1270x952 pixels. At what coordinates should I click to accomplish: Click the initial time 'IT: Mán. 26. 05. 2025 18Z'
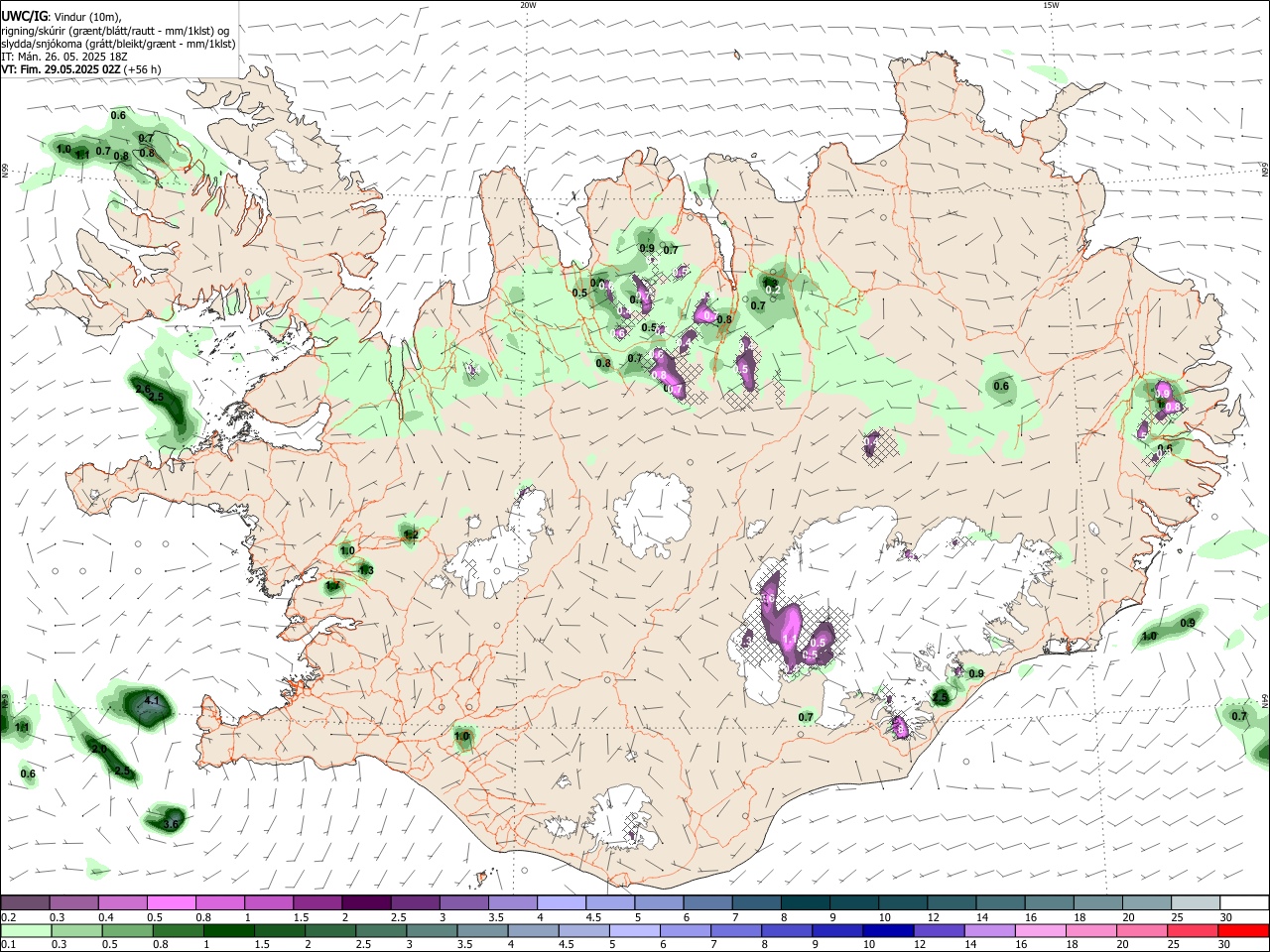click(x=64, y=57)
